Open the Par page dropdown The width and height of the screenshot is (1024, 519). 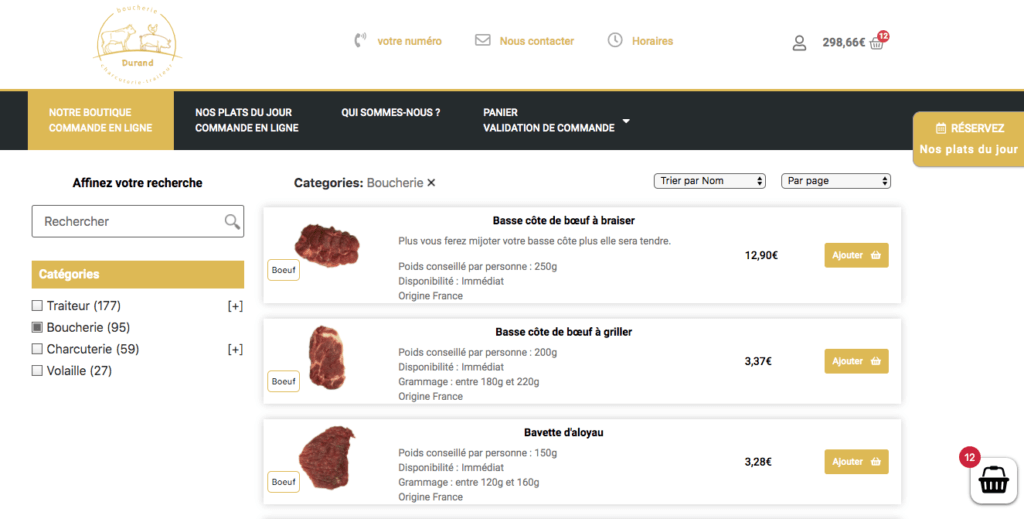click(836, 181)
